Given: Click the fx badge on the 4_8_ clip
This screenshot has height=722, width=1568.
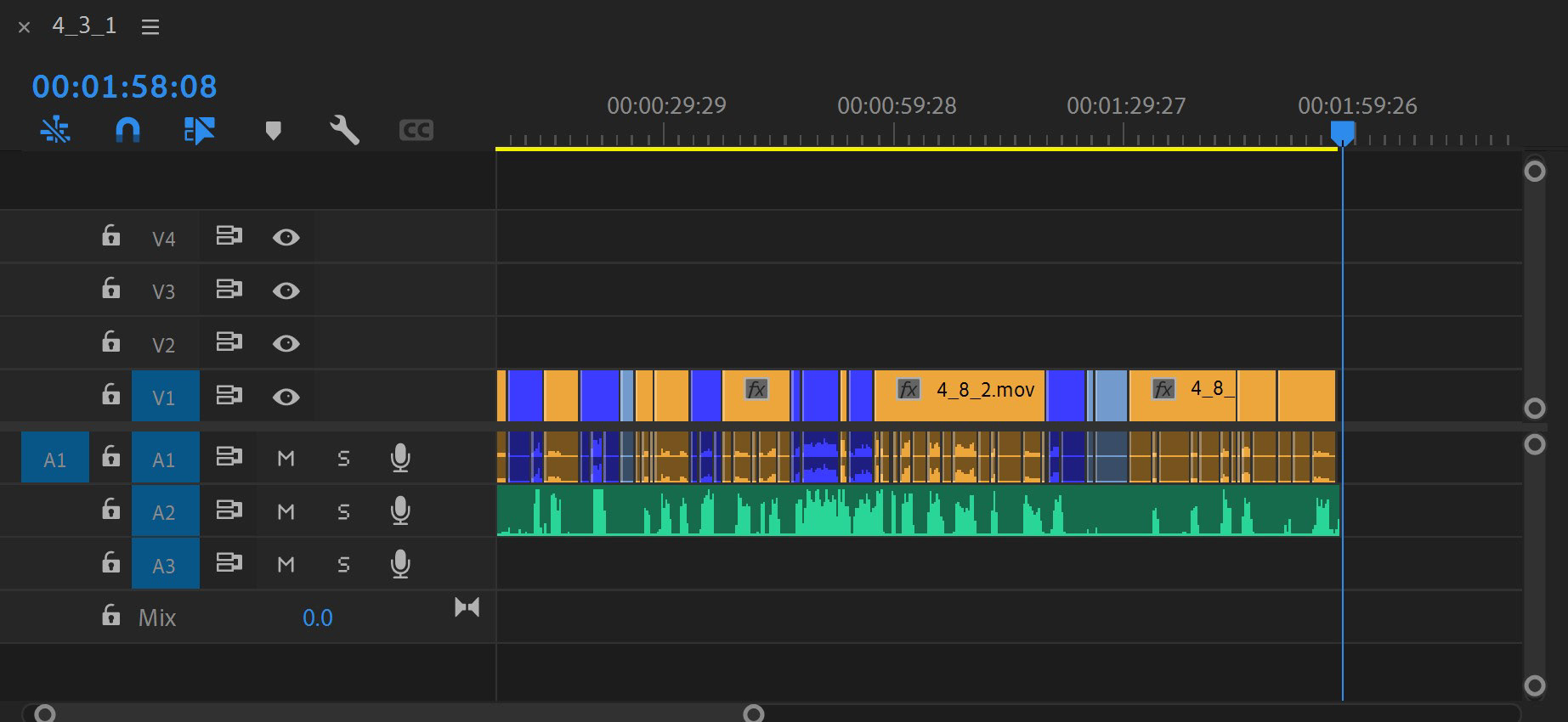Looking at the screenshot, I should [1163, 389].
